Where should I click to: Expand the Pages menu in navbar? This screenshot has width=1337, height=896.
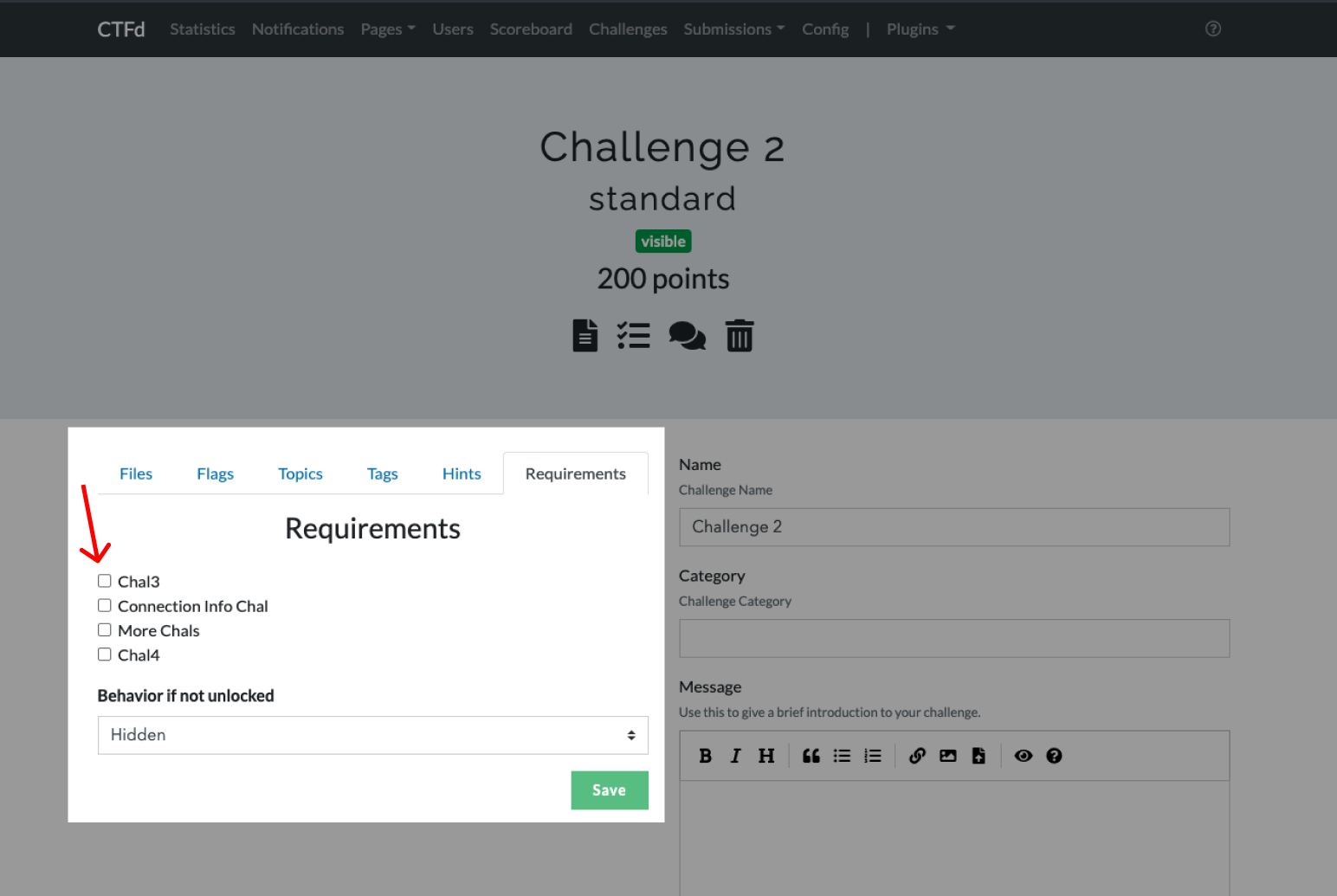point(387,29)
